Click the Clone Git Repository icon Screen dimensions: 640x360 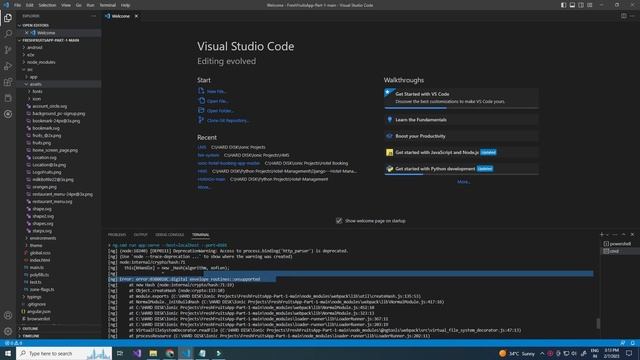point(201,120)
